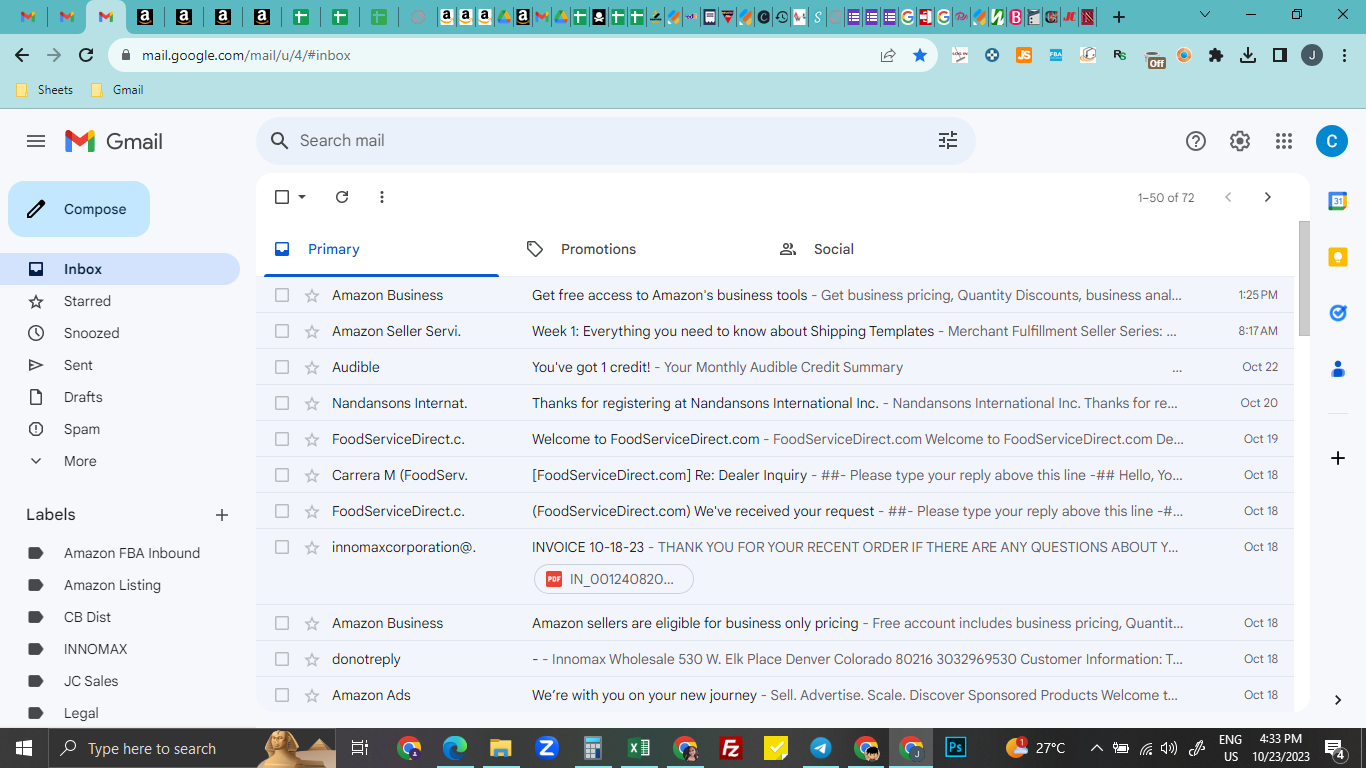1366x768 pixels.
Task: Open Excel from the taskbar
Action: point(638,748)
